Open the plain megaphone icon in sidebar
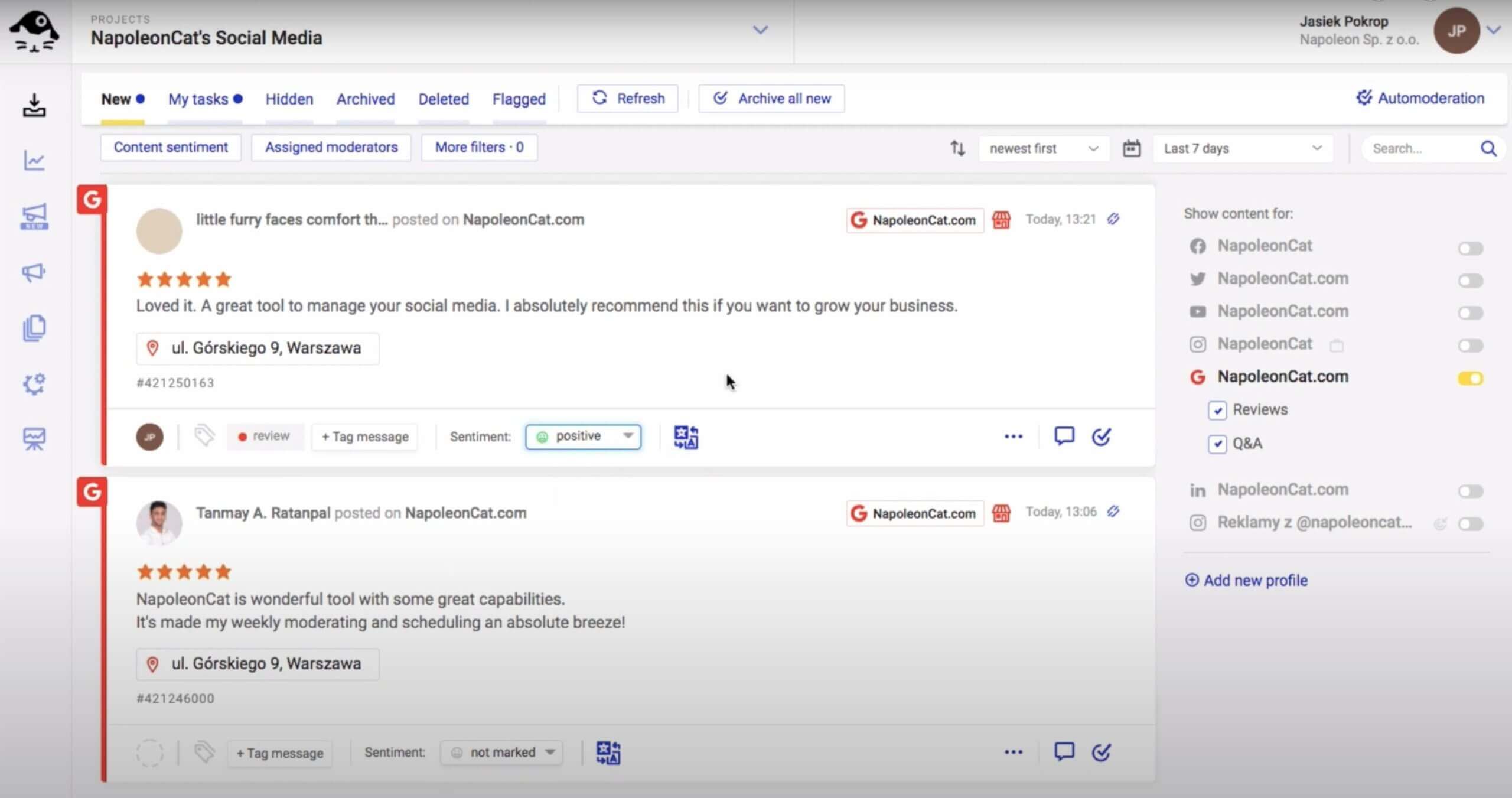This screenshot has height=798, width=1512. [x=34, y=272]
